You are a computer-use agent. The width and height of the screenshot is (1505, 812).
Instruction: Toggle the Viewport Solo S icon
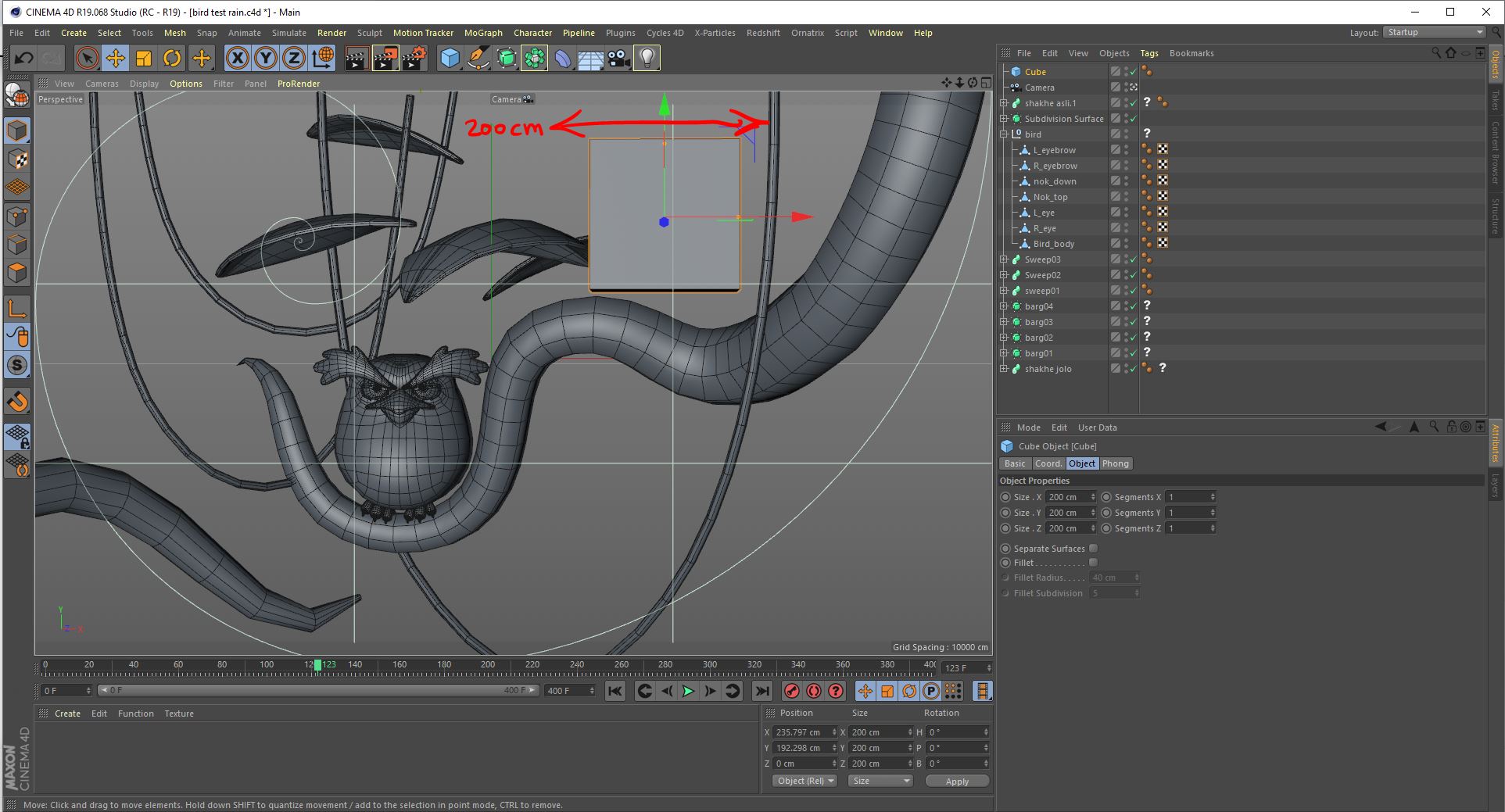tap(17, 365)
